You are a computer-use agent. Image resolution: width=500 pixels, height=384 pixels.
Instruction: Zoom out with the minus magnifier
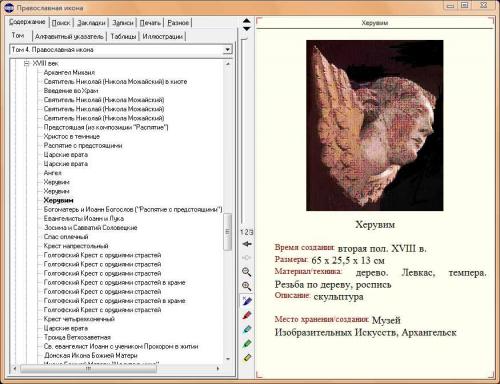[x=247, y=272]
